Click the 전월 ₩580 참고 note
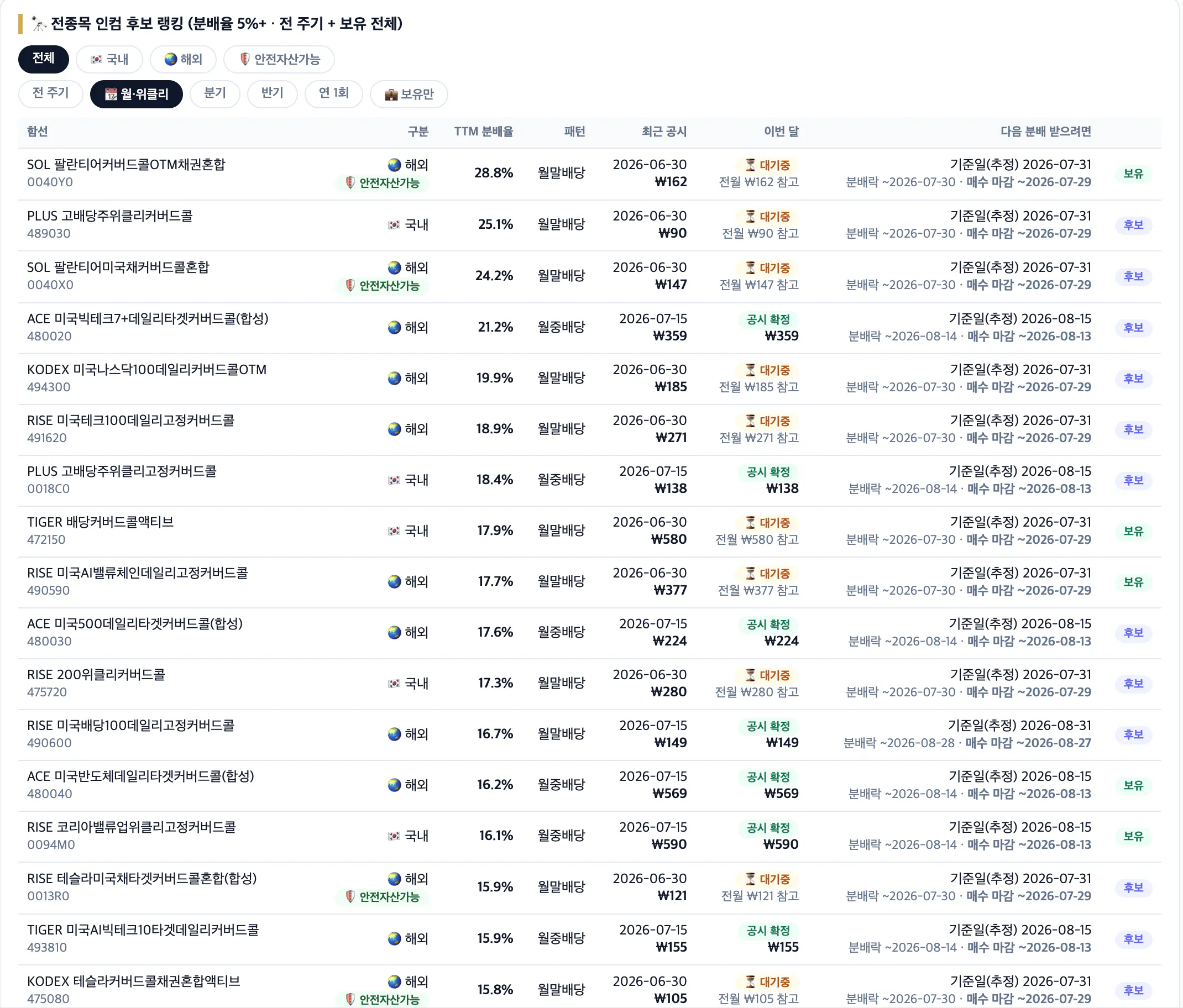The image size is (1183, 1008). (756, 539)
